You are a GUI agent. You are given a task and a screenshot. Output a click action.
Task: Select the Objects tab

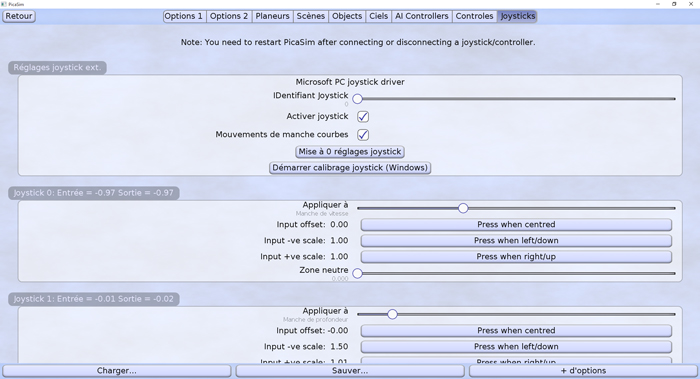(347, 16)
